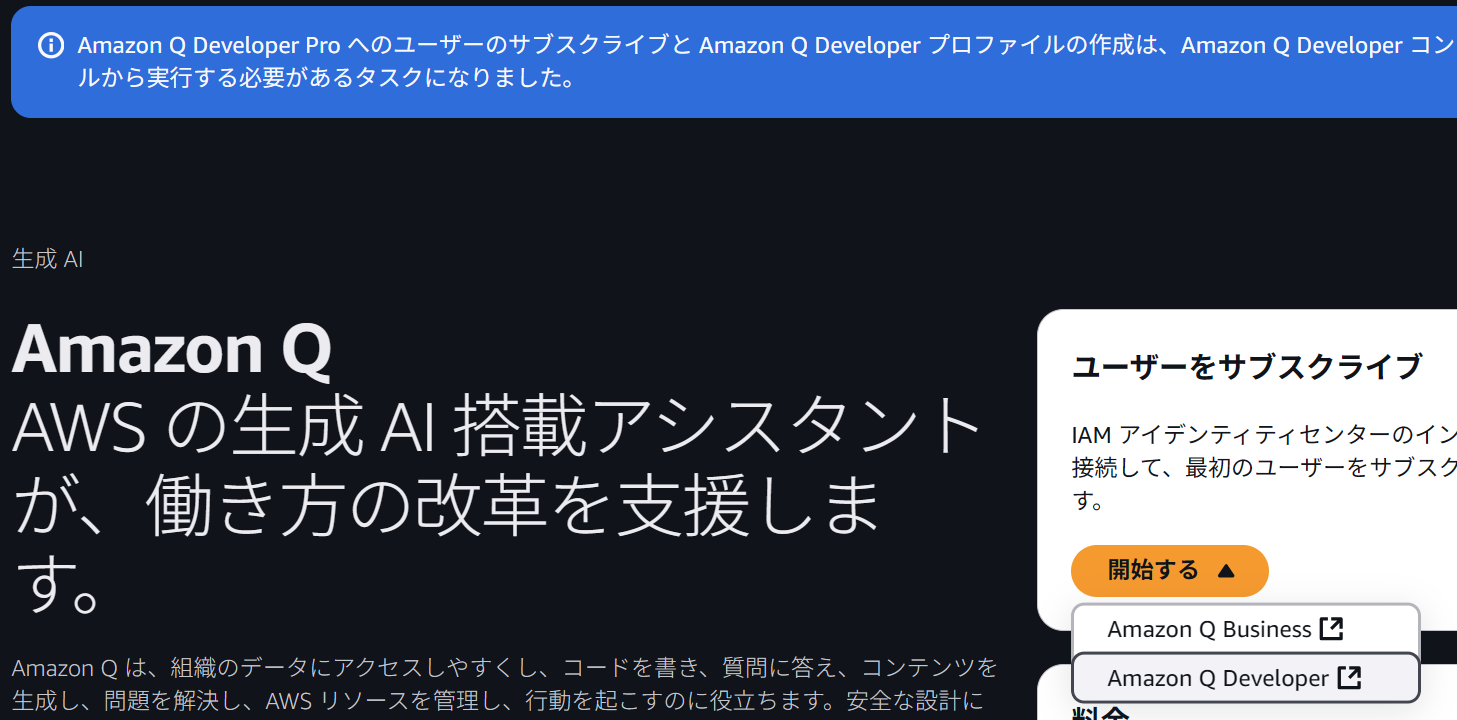Click the AWS リソースを管理し paragraph line
Image resolution: width=1457 pixels, height=720 pixels.
coord(498,701)
